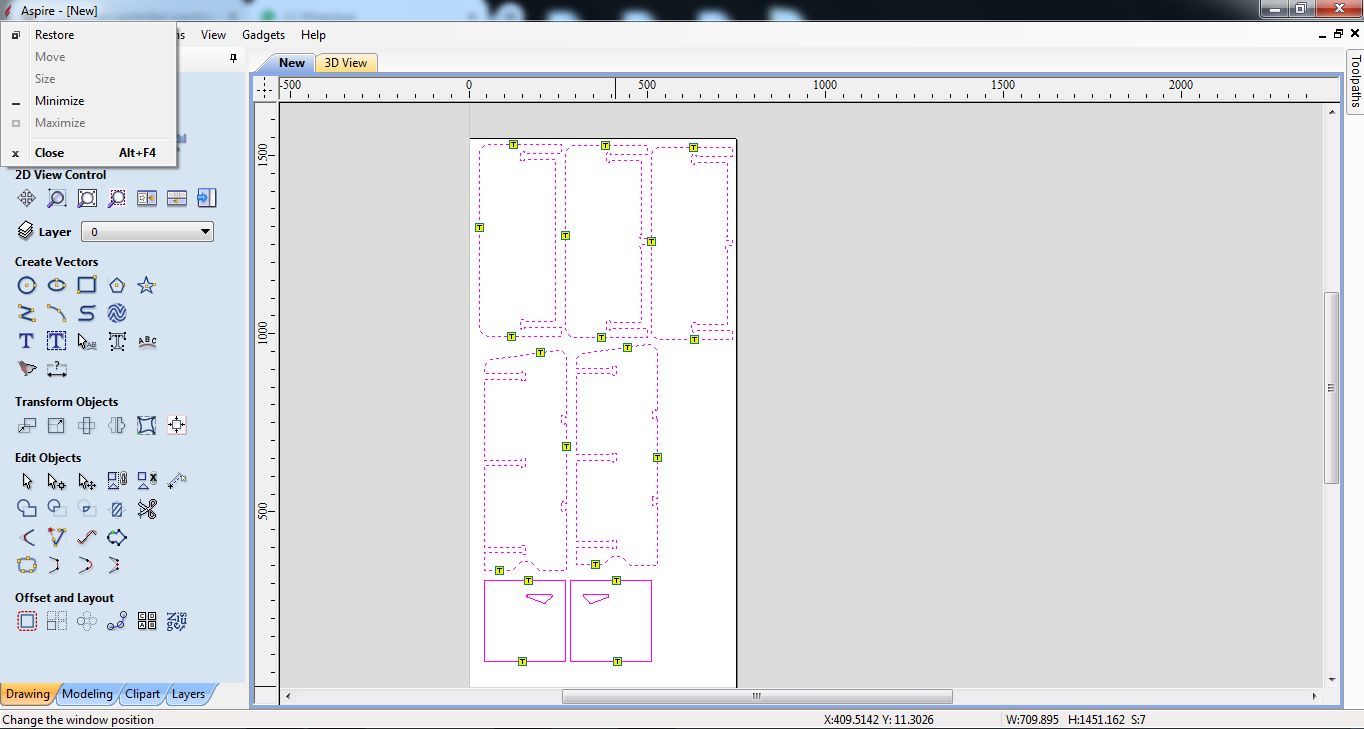Click the vertical scrollbar thumb
The image size is (1364, 729).
coord(1331,388)
